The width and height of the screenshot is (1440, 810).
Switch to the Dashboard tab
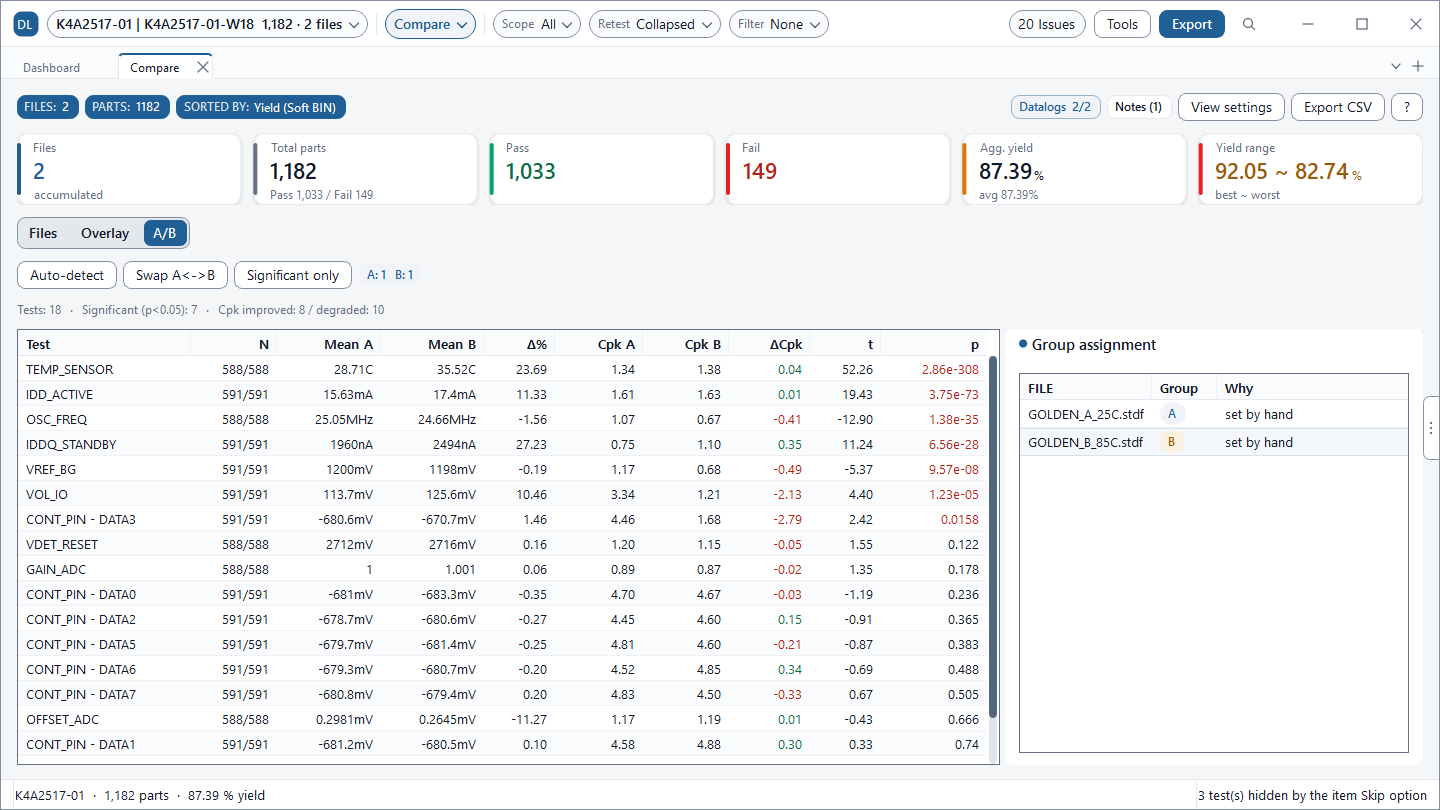tap(52, 67)
